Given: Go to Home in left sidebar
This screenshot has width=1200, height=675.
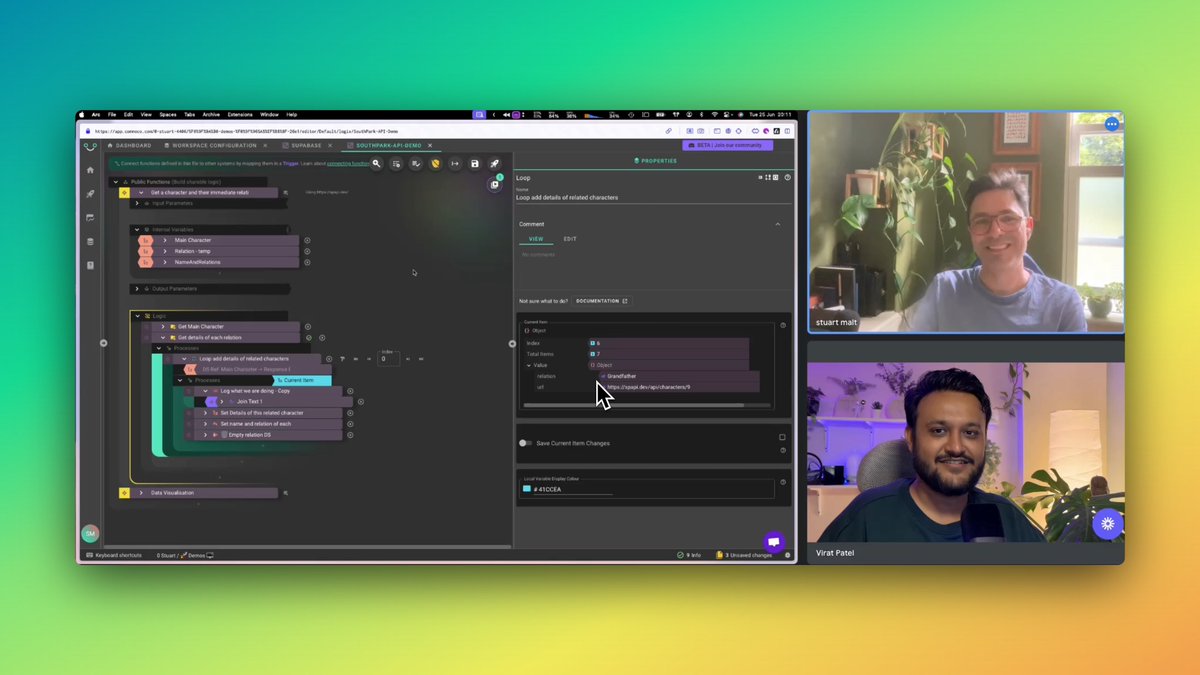Looking at the screenshot, I should (x=90, y=170).
